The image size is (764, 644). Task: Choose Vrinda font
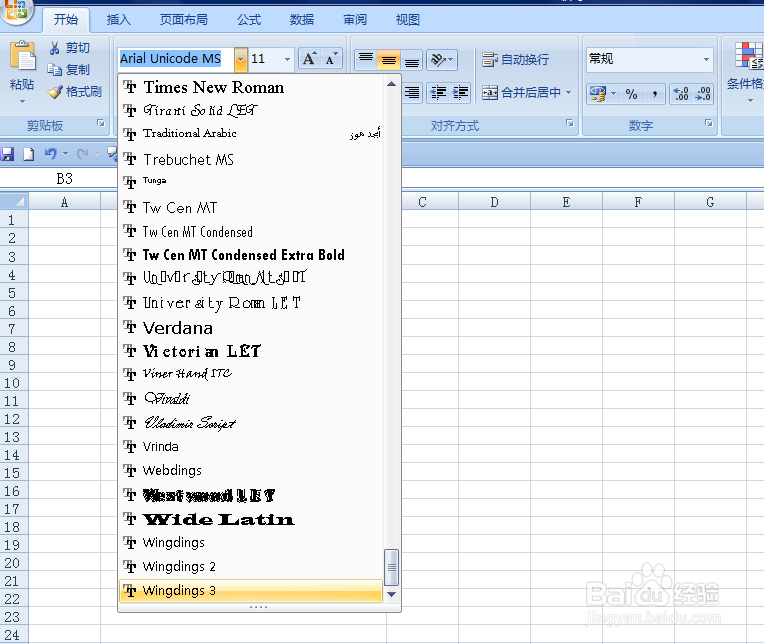pos(251,447)
